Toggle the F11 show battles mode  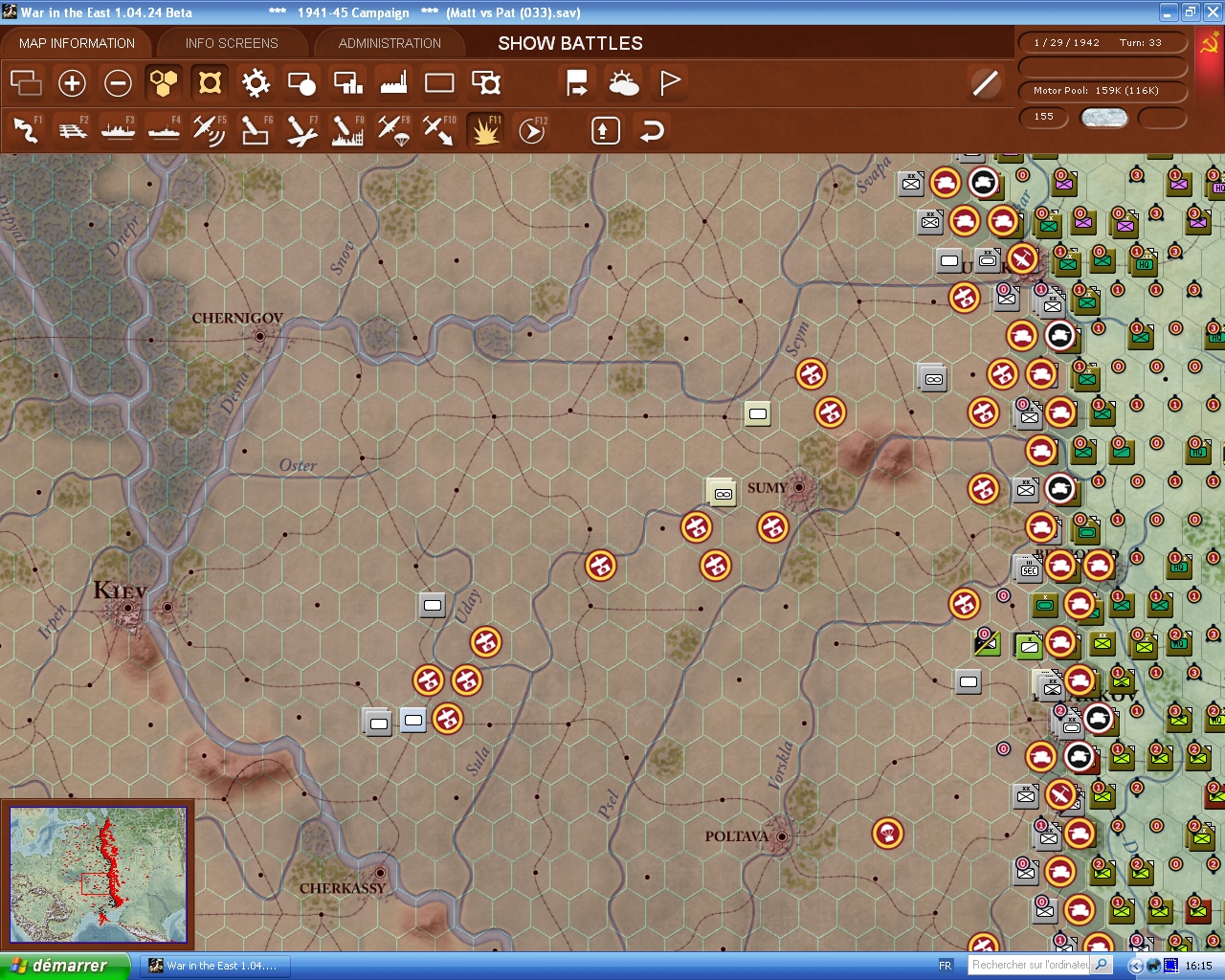(485, 130)
